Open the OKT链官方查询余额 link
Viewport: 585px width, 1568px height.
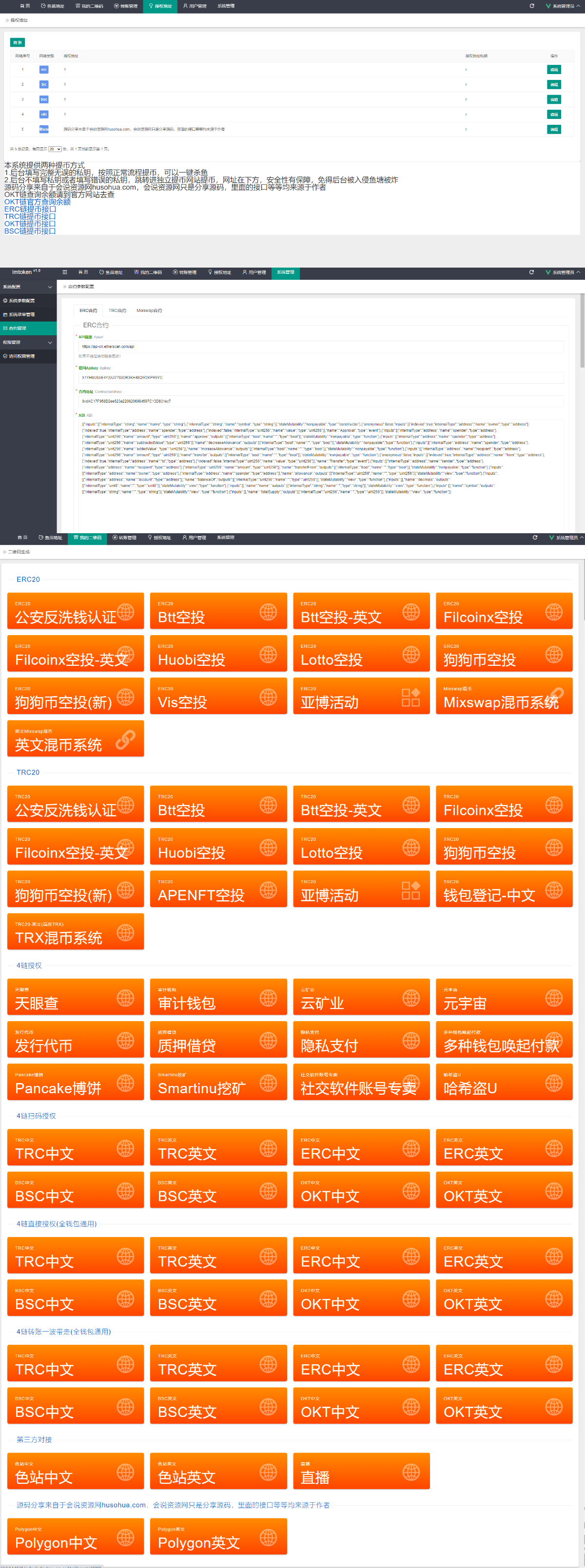click(37, 202)
